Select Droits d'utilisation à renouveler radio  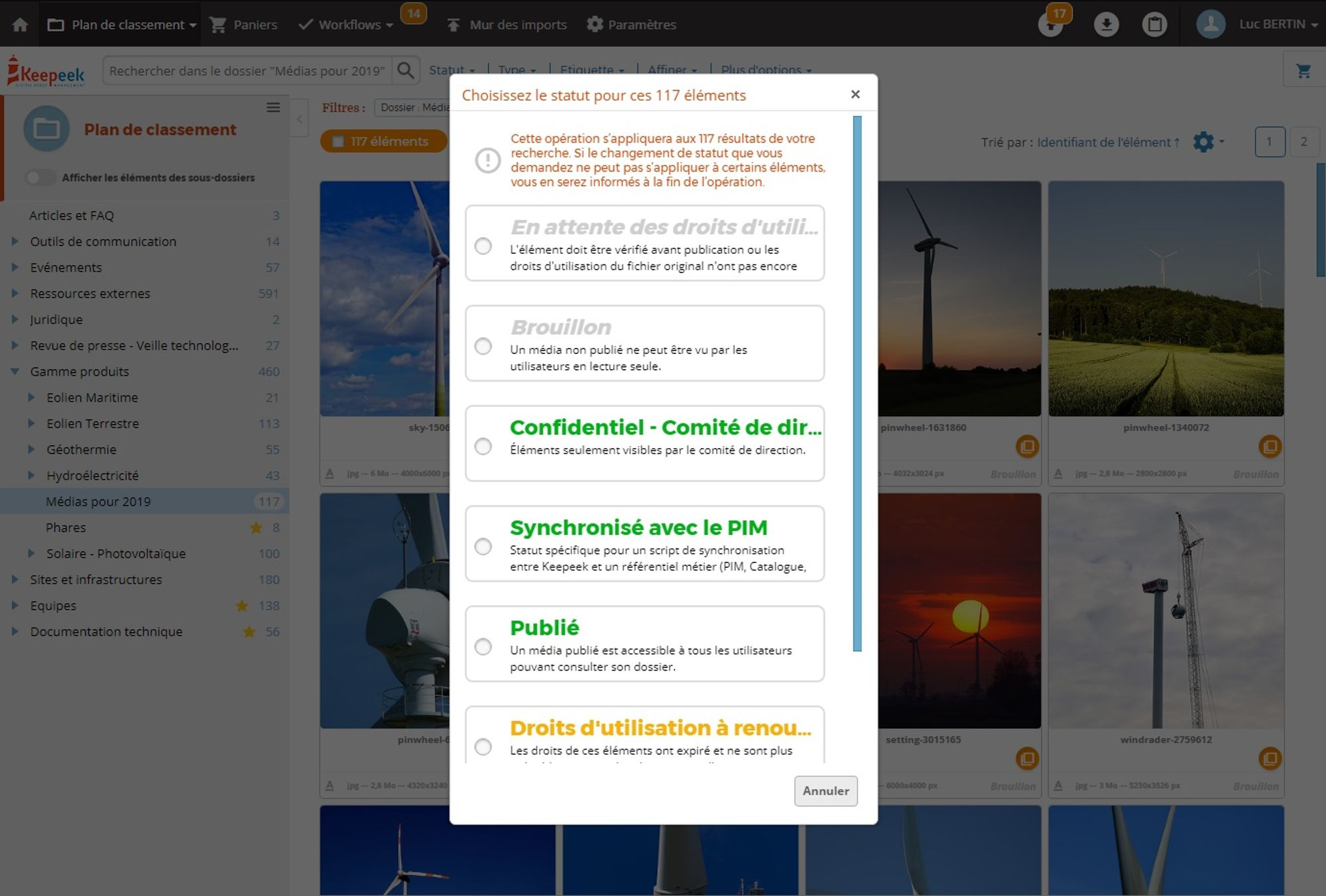coord(483,747)
